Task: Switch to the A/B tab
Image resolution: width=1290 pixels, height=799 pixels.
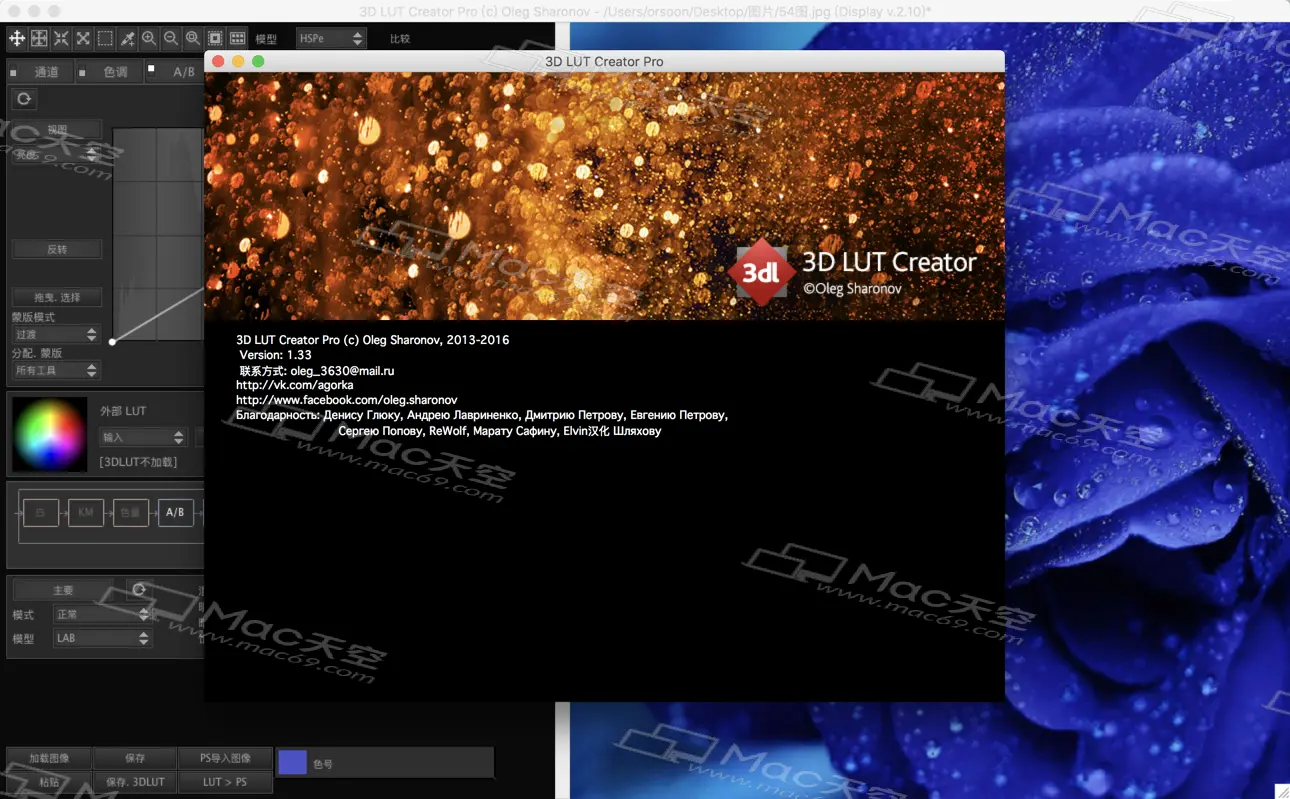Action: point(175,72)
